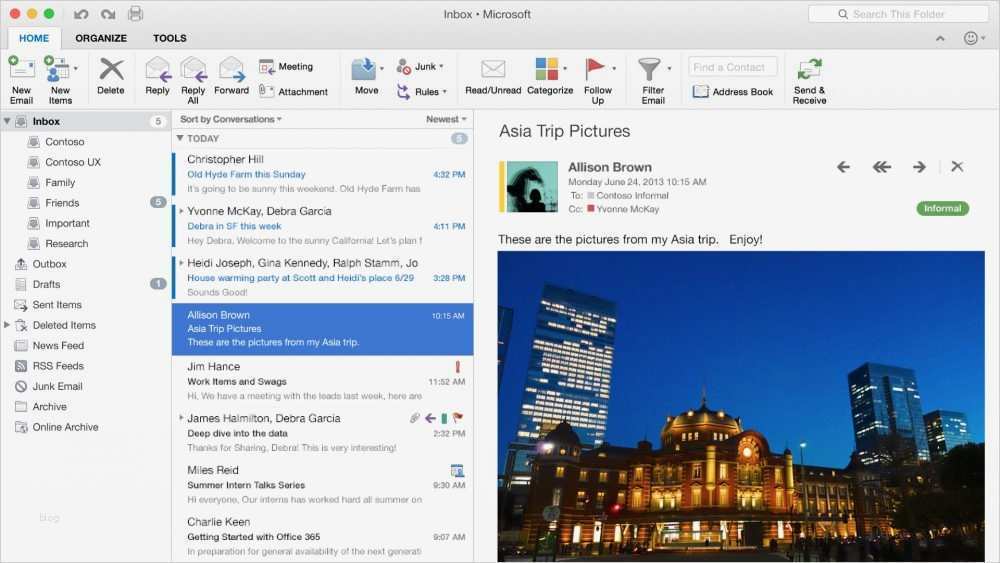Click Allison Brown's profile picture
The image size is (1000, 563).
tap(532, 186)
